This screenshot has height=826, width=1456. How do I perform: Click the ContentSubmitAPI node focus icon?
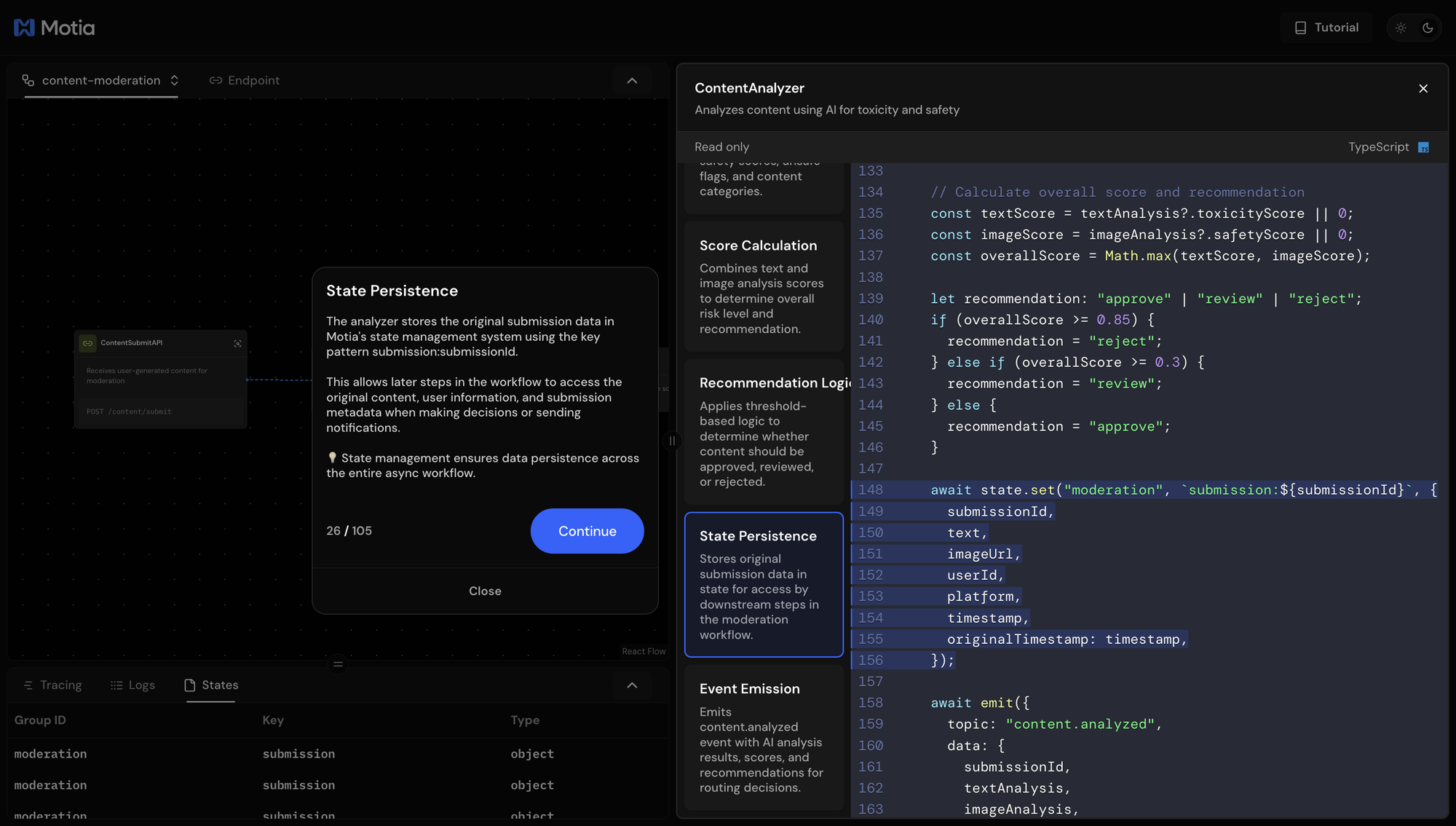click(x=237, y=343)
